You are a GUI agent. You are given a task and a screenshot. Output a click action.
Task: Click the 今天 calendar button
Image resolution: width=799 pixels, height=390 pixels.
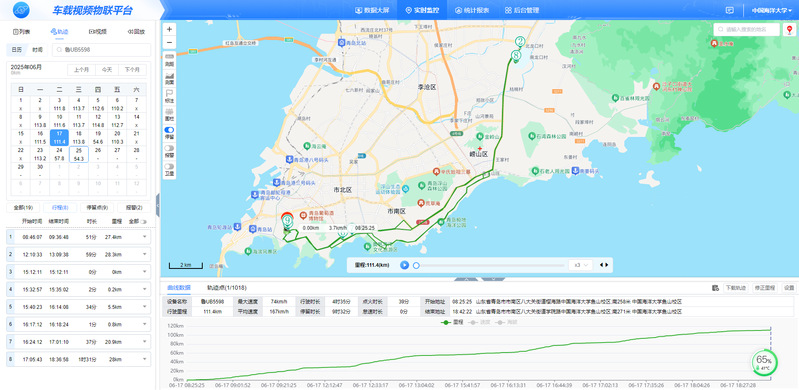(x=106, y=70)
